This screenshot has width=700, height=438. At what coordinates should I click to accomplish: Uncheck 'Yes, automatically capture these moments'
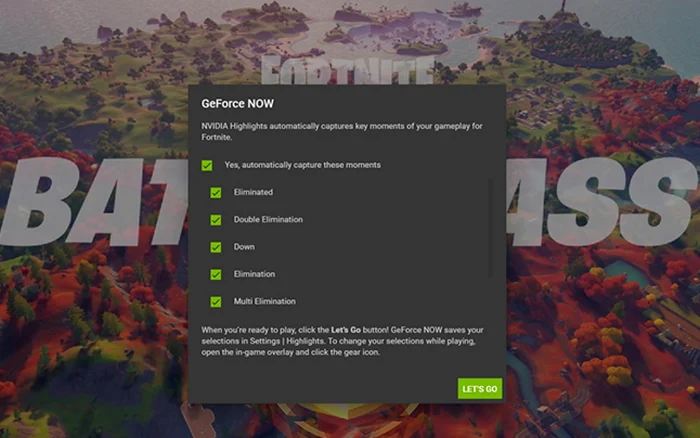(207, 166)
